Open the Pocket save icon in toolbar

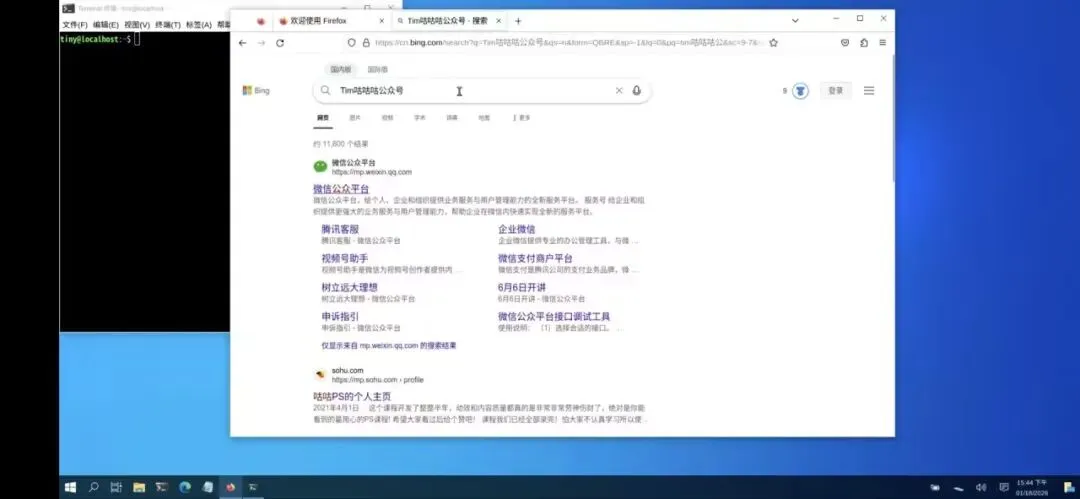(845, 43)
